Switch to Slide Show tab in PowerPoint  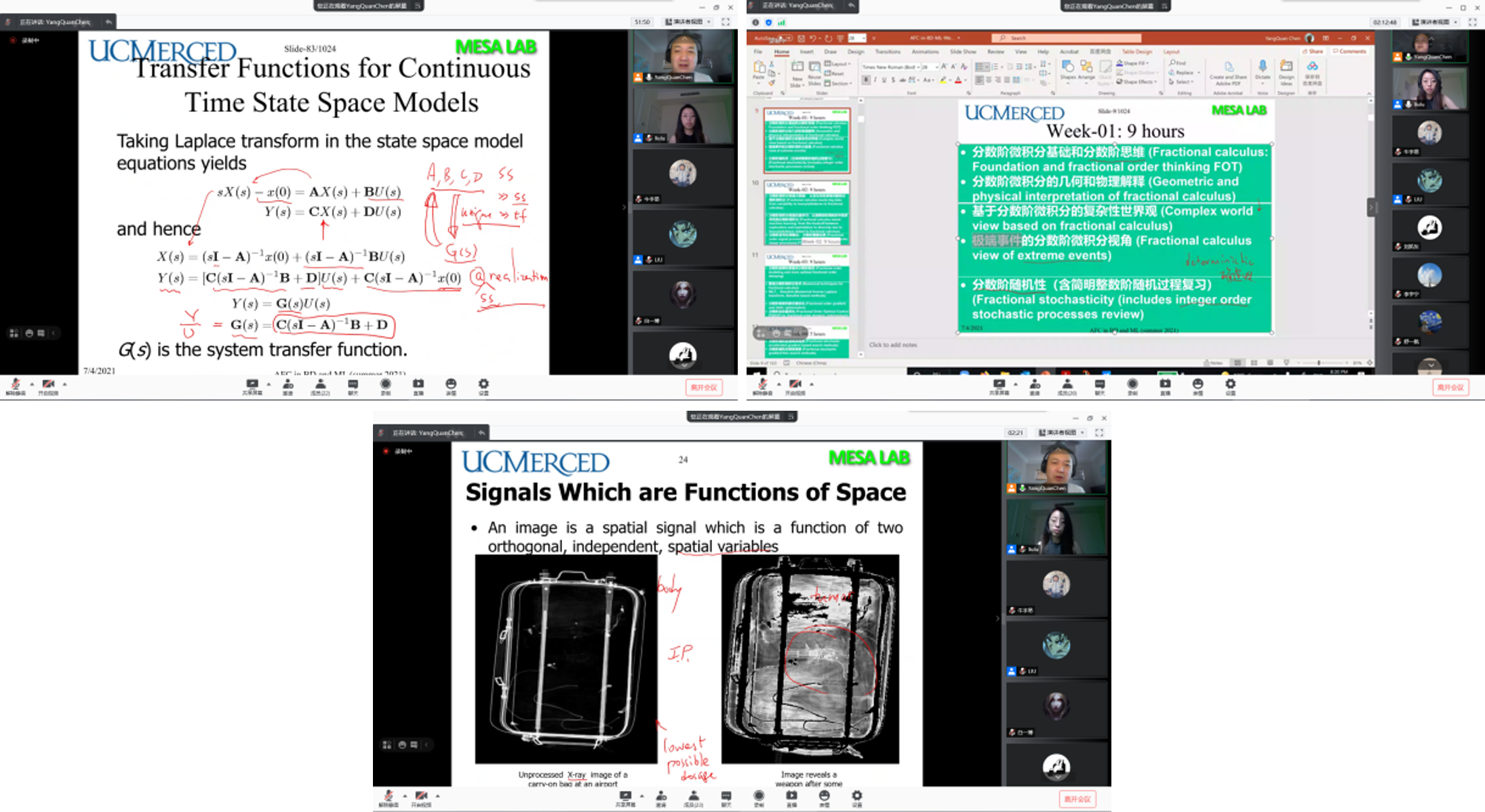tap(963, 52)
